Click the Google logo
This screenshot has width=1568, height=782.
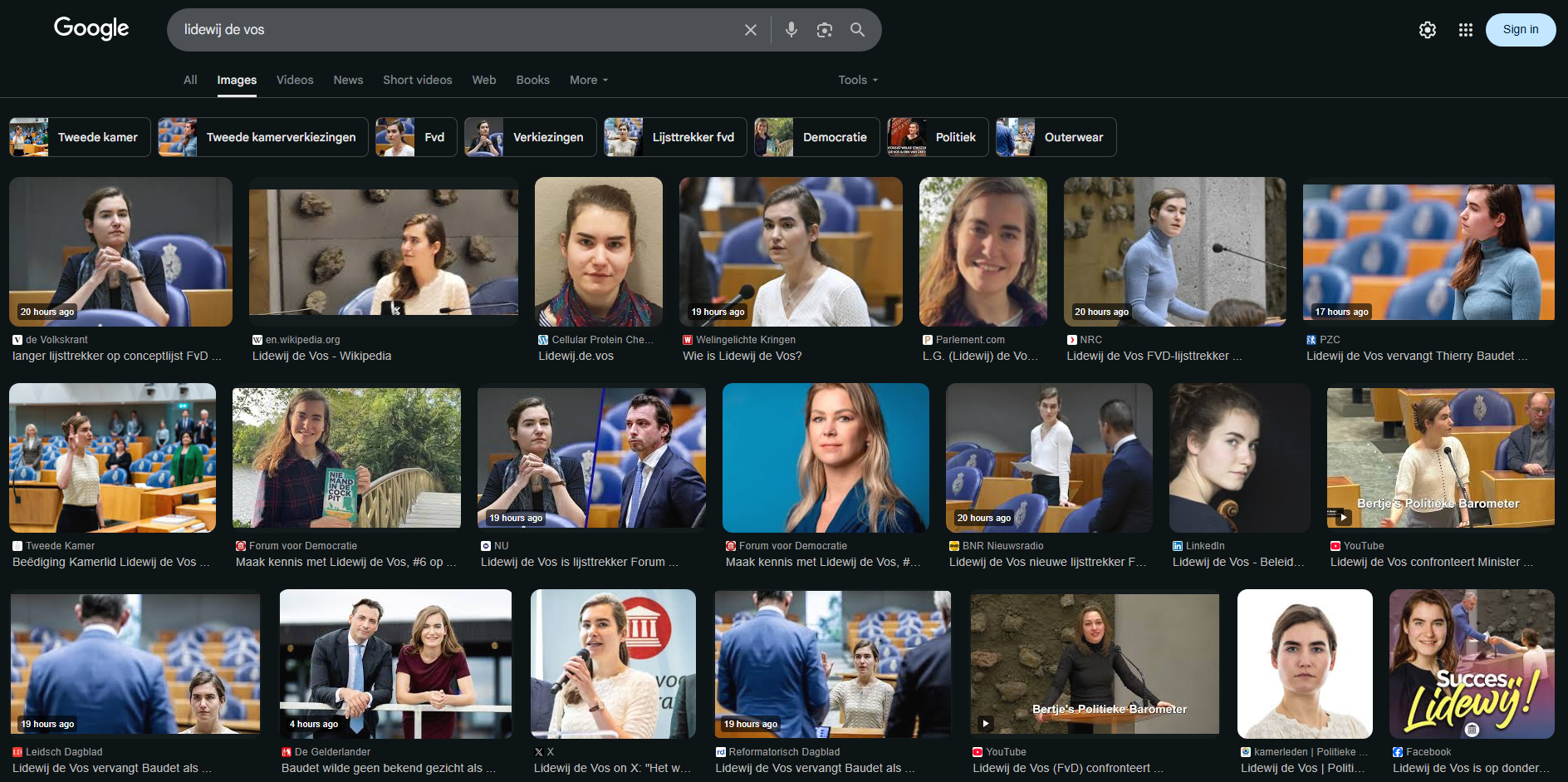pos(91,28)
